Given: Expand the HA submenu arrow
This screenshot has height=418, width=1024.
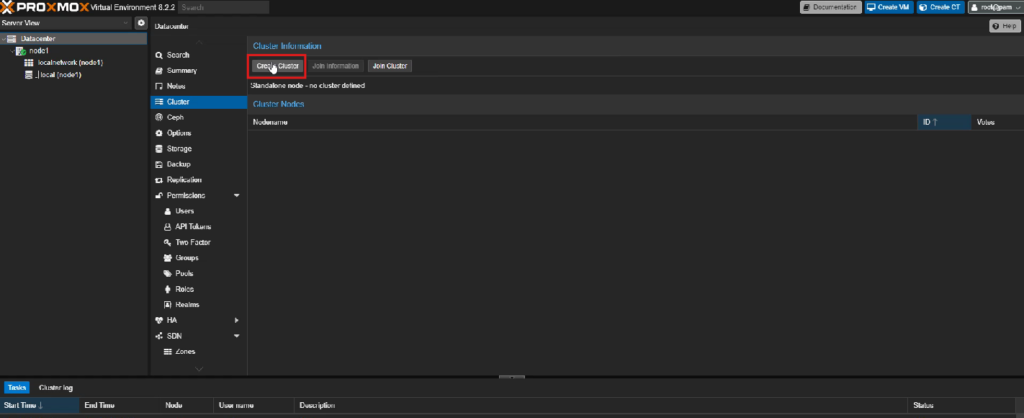Looking at the screenshot, I should pyautogui.click(x=236, y=320).
